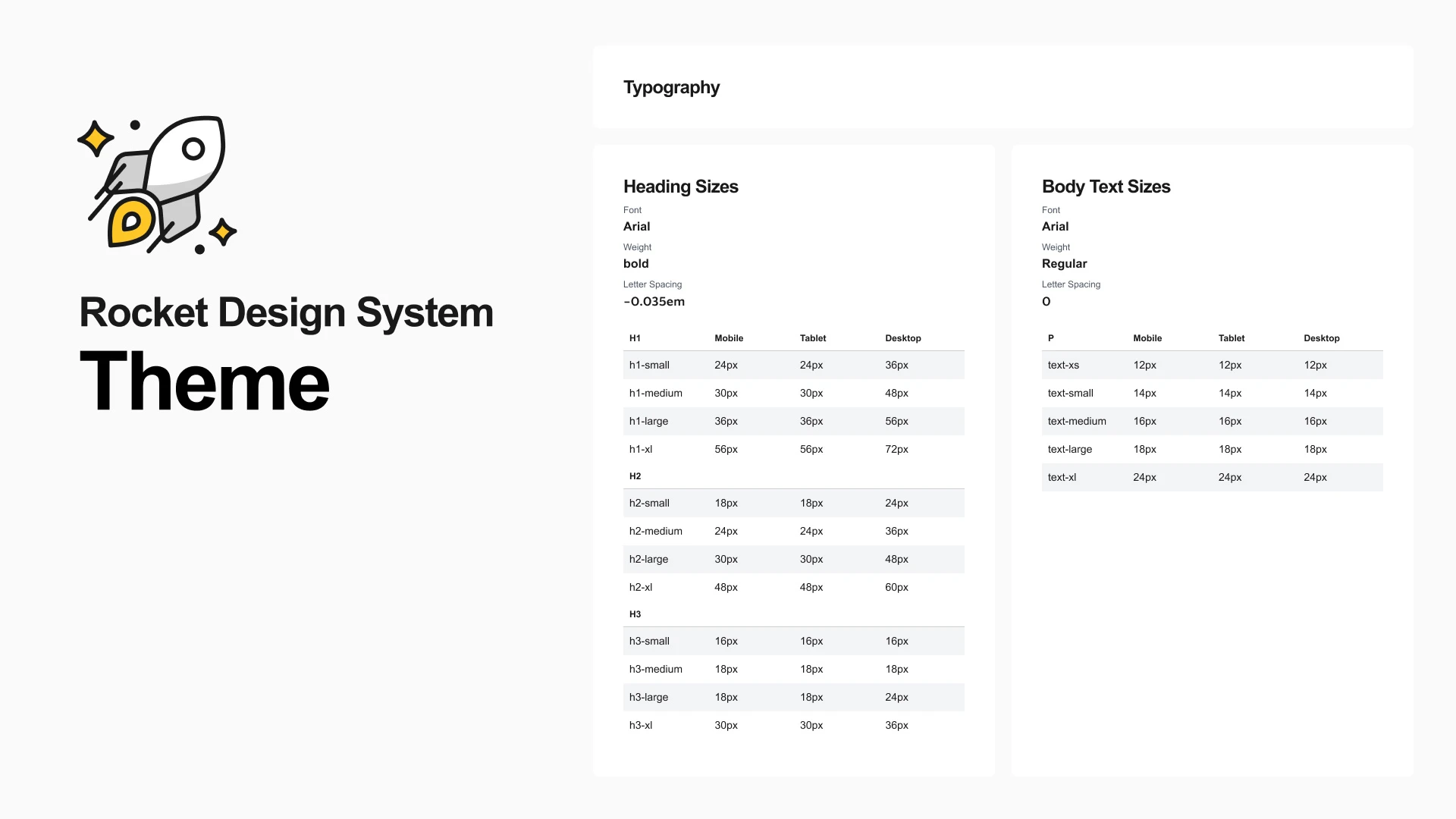Click the H3 group header
Viewport: 1456px width, 819px height.
pyautogui.click(x=635, y=614)
